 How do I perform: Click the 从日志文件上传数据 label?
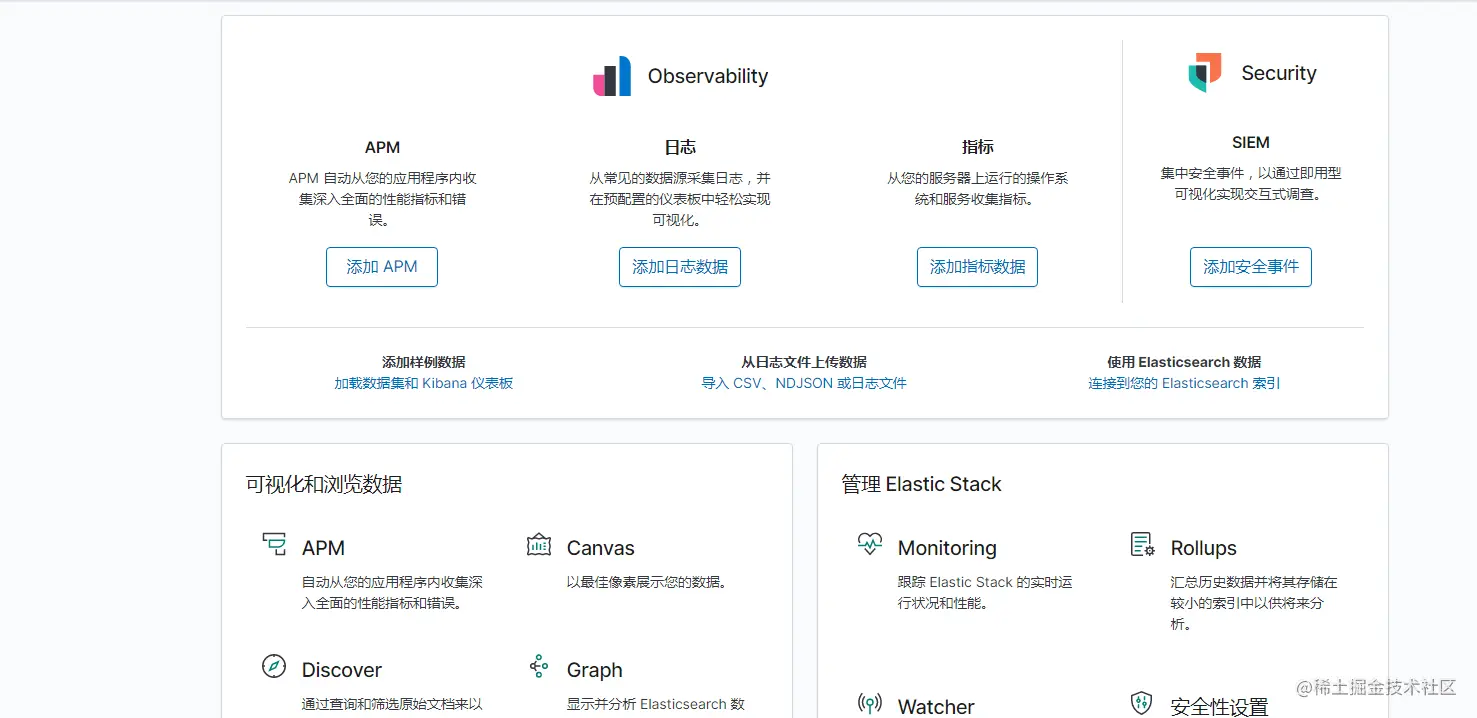[804, 362]
